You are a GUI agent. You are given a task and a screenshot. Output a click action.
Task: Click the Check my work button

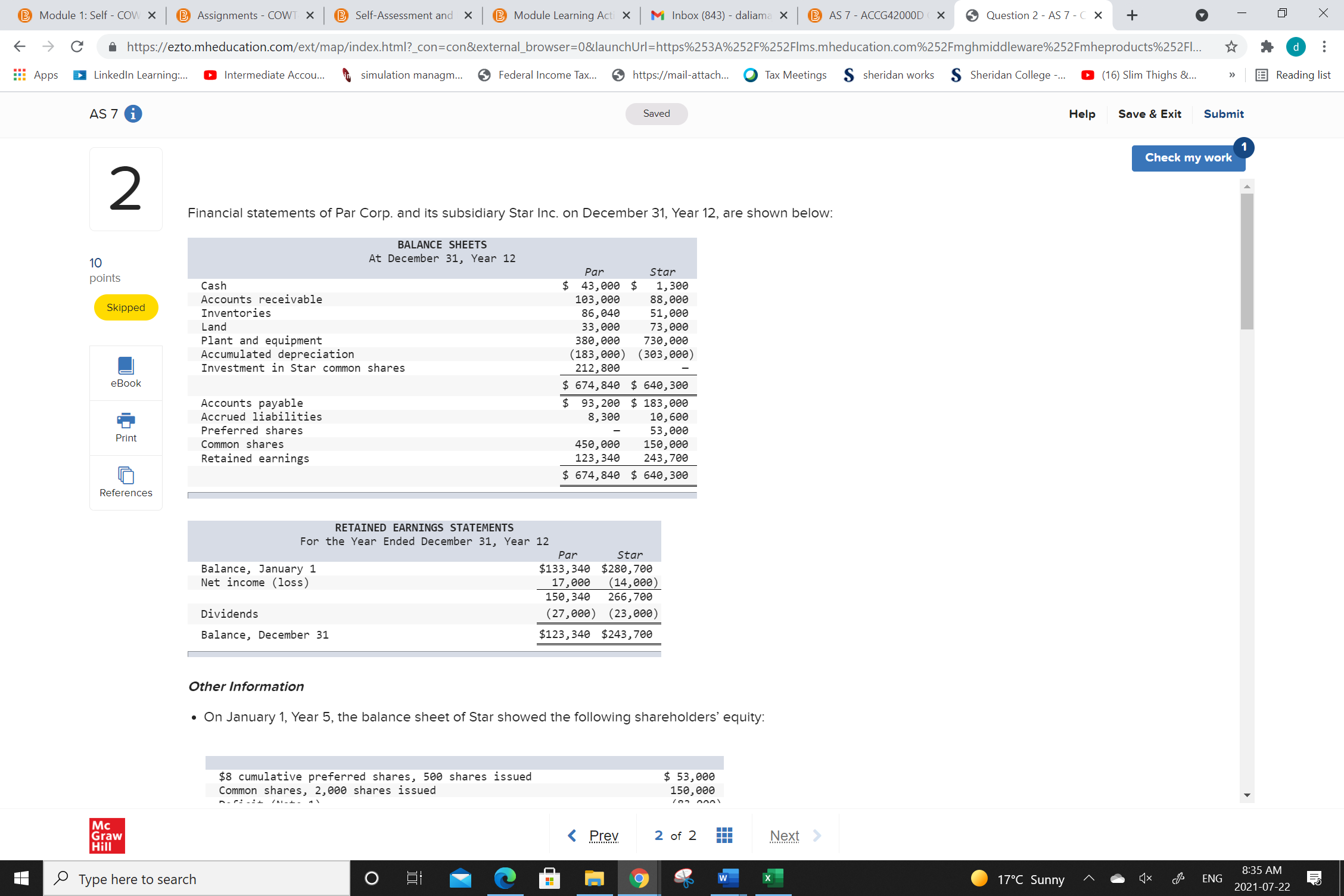point(1188,157)
